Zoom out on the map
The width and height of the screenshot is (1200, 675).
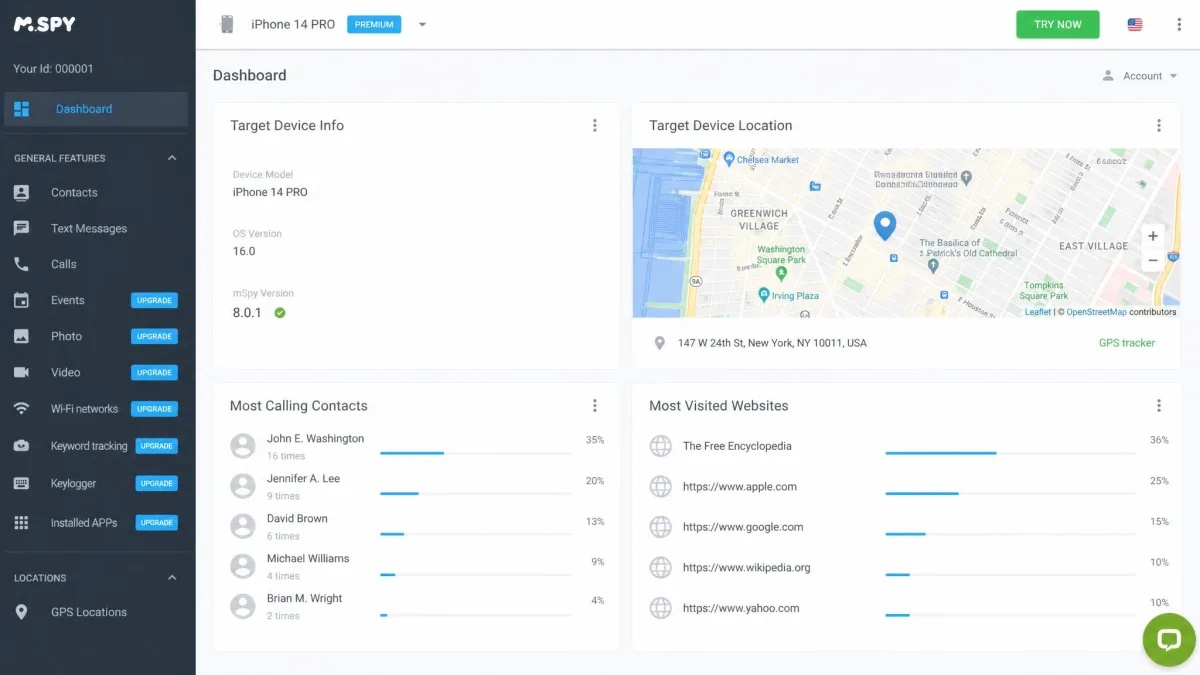click(x=1153, y=260)
